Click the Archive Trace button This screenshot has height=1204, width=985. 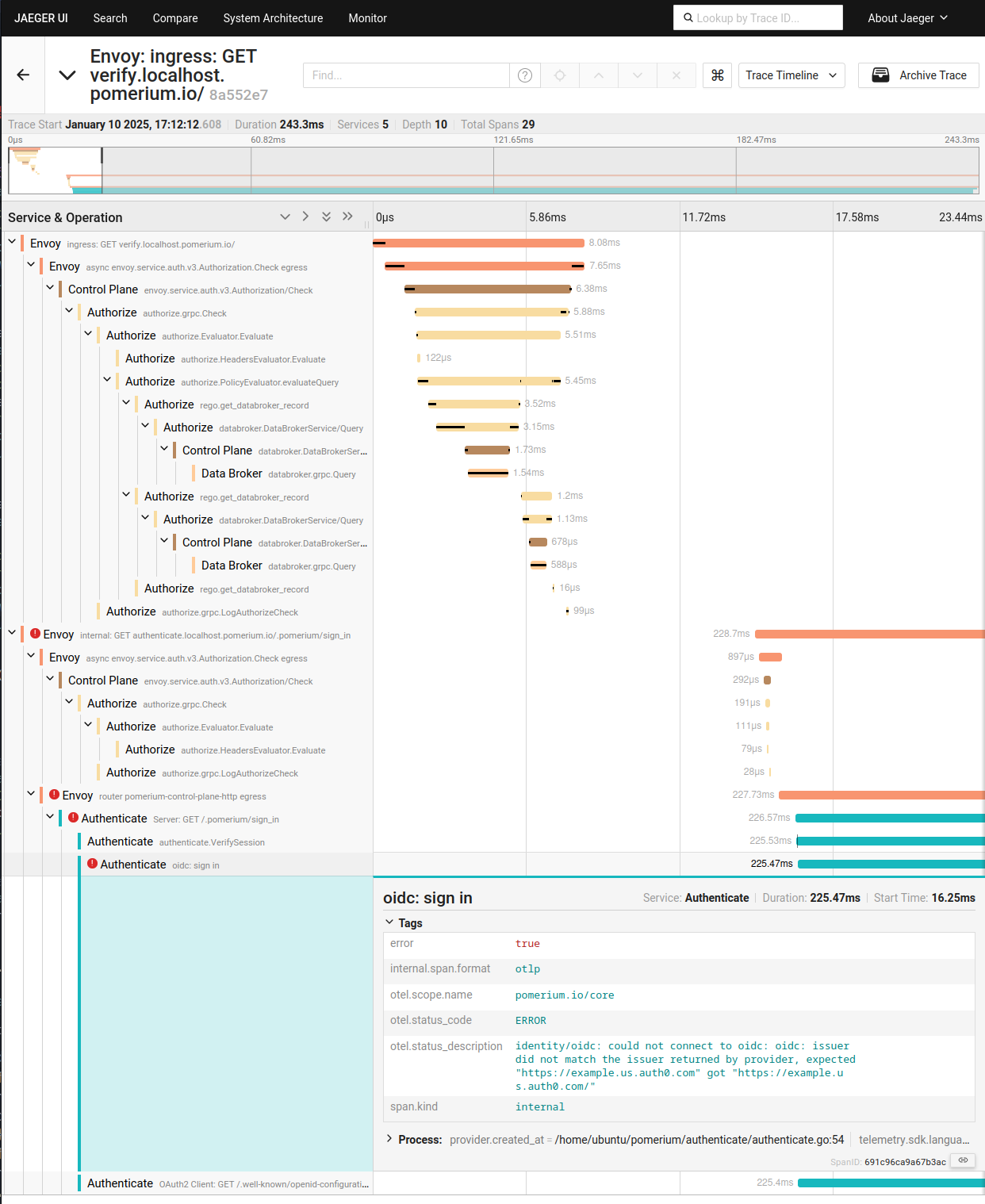(918, 75)
